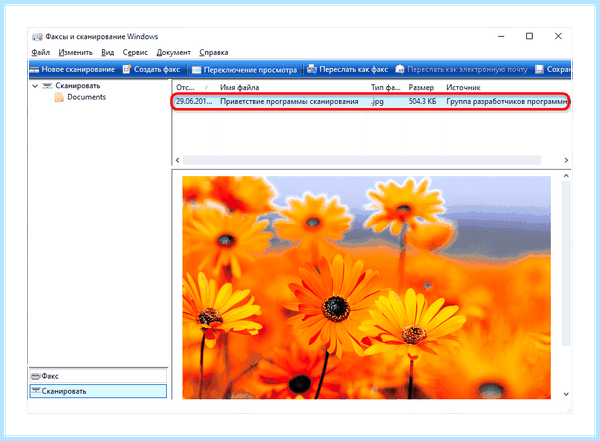
Task: Open the Сервис menu
Action: (x=135, y=52)
